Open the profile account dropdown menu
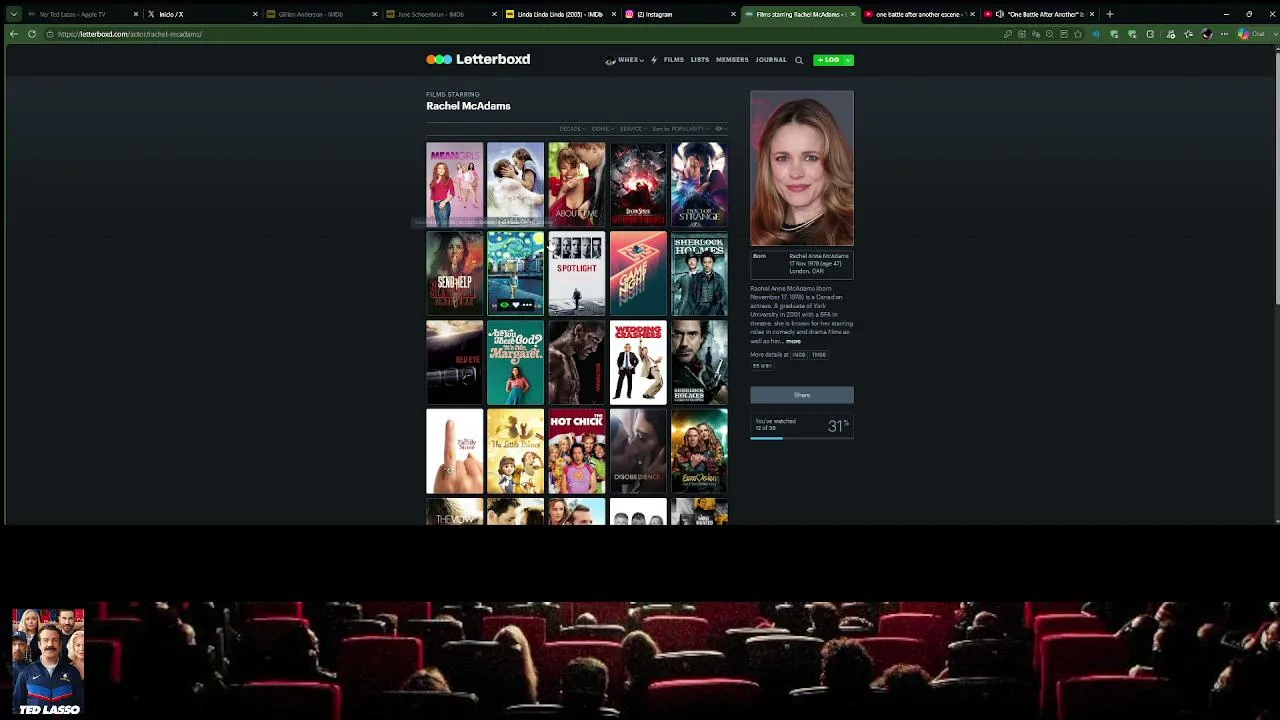The width and height of the screenshot is (1280, 720). tap(625, 60)
